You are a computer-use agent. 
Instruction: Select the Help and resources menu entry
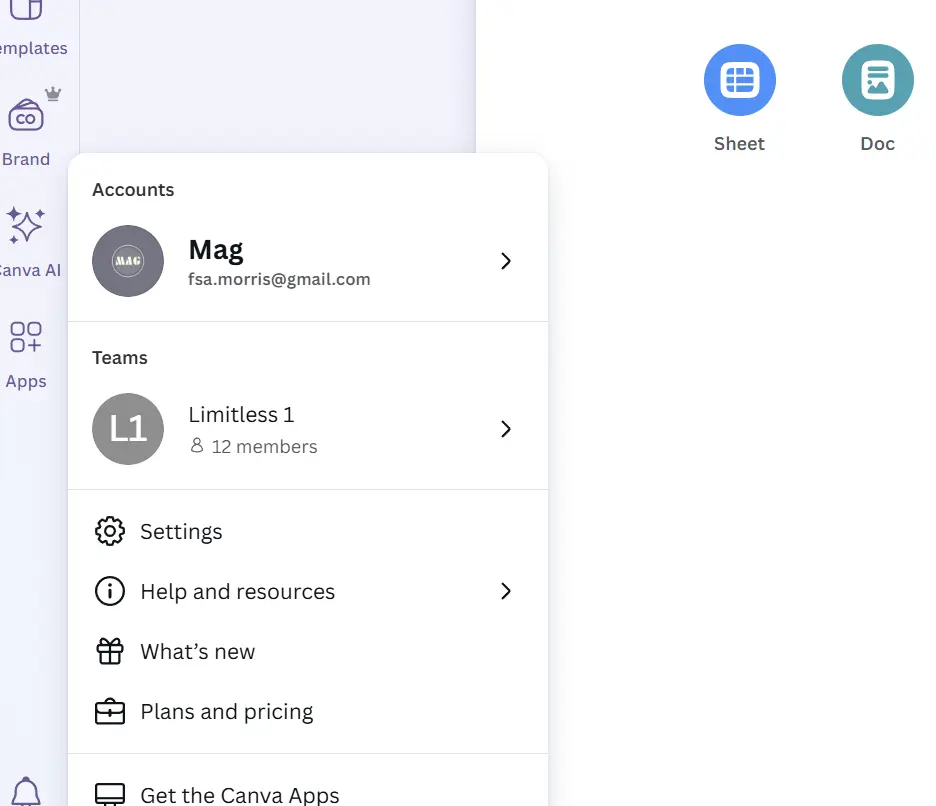(308, 591)
